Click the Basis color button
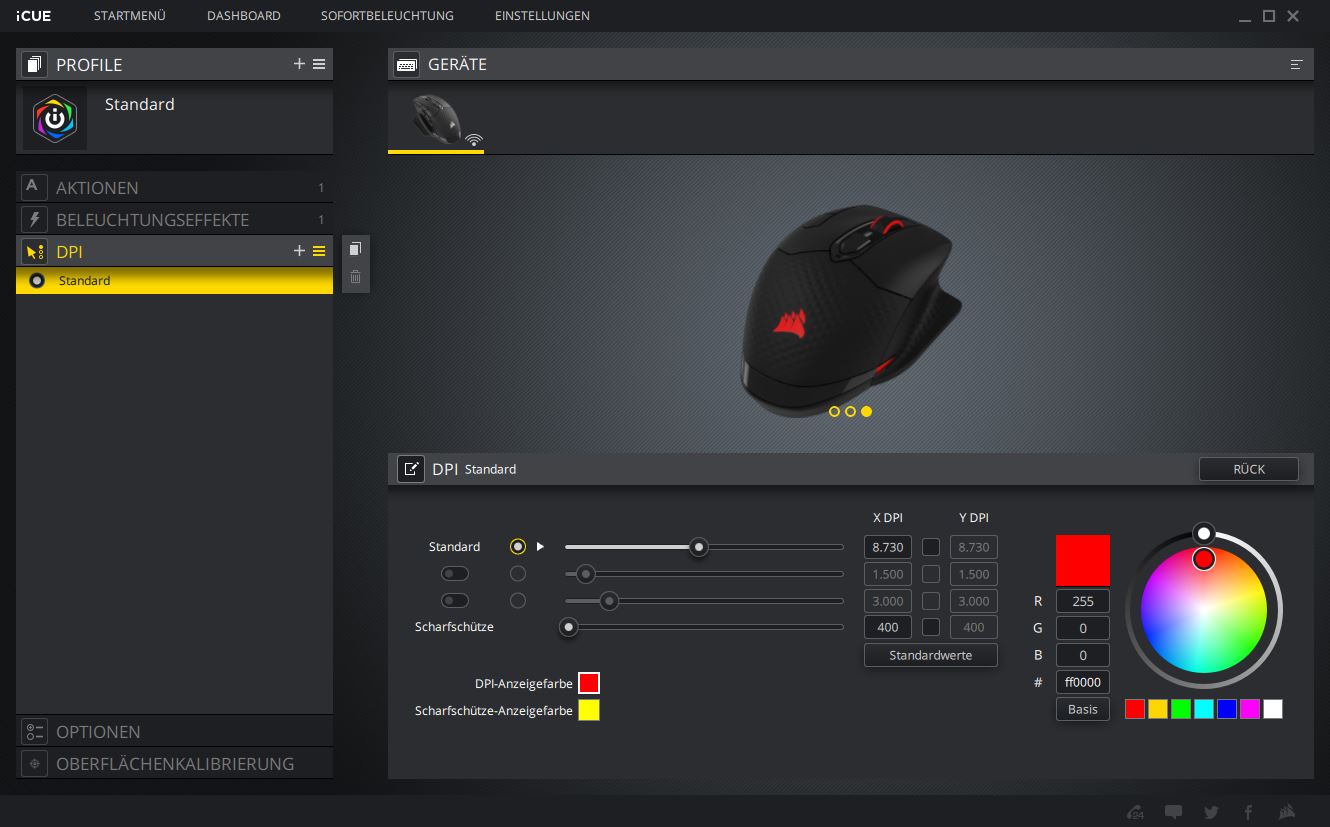Screen dimensions: 1330x827 tap(1082, 709)
